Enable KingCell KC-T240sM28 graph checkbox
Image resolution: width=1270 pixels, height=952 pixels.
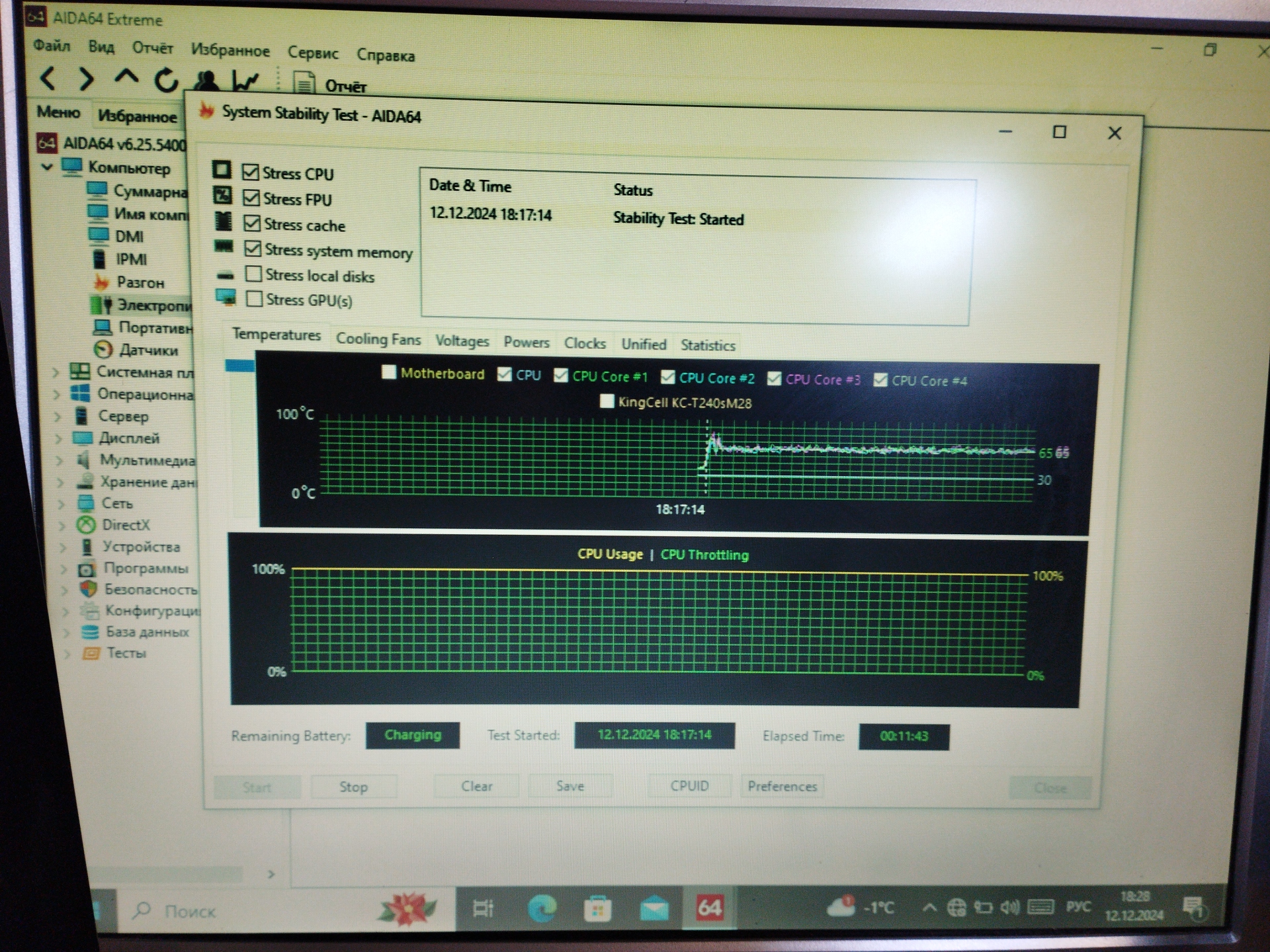[607, 401]
